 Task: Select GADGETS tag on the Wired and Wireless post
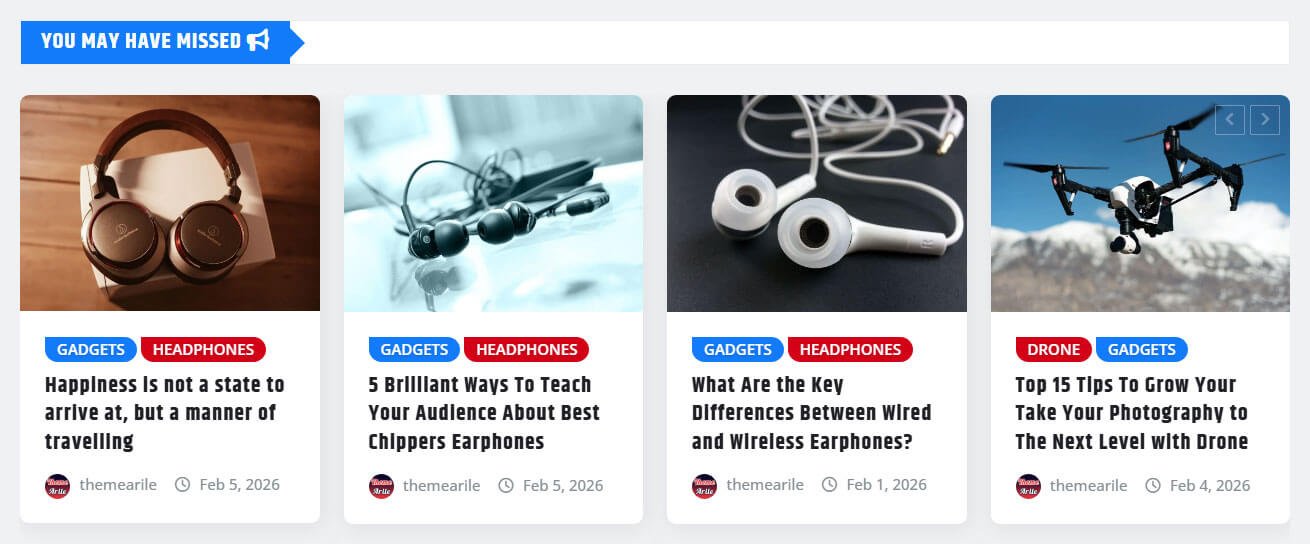pos(737,349)
